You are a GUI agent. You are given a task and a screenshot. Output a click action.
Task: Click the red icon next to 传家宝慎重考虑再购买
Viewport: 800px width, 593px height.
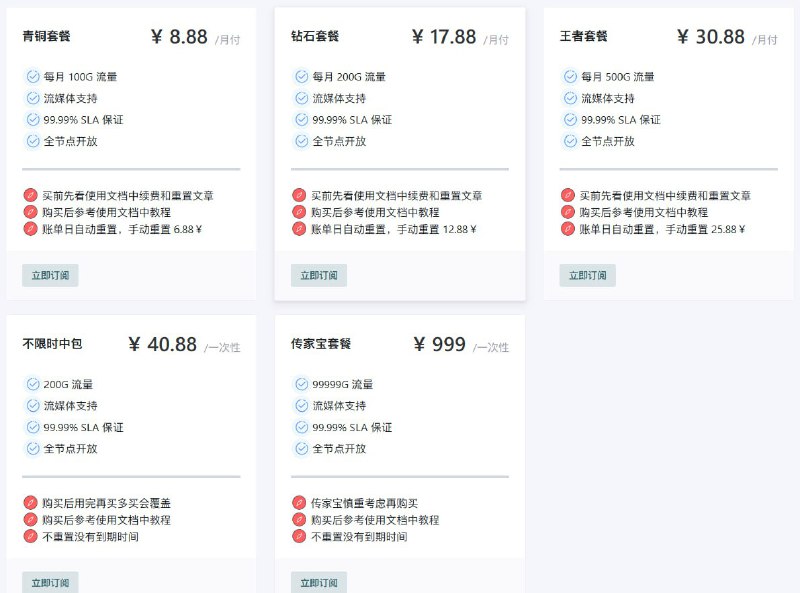(299, 503)
